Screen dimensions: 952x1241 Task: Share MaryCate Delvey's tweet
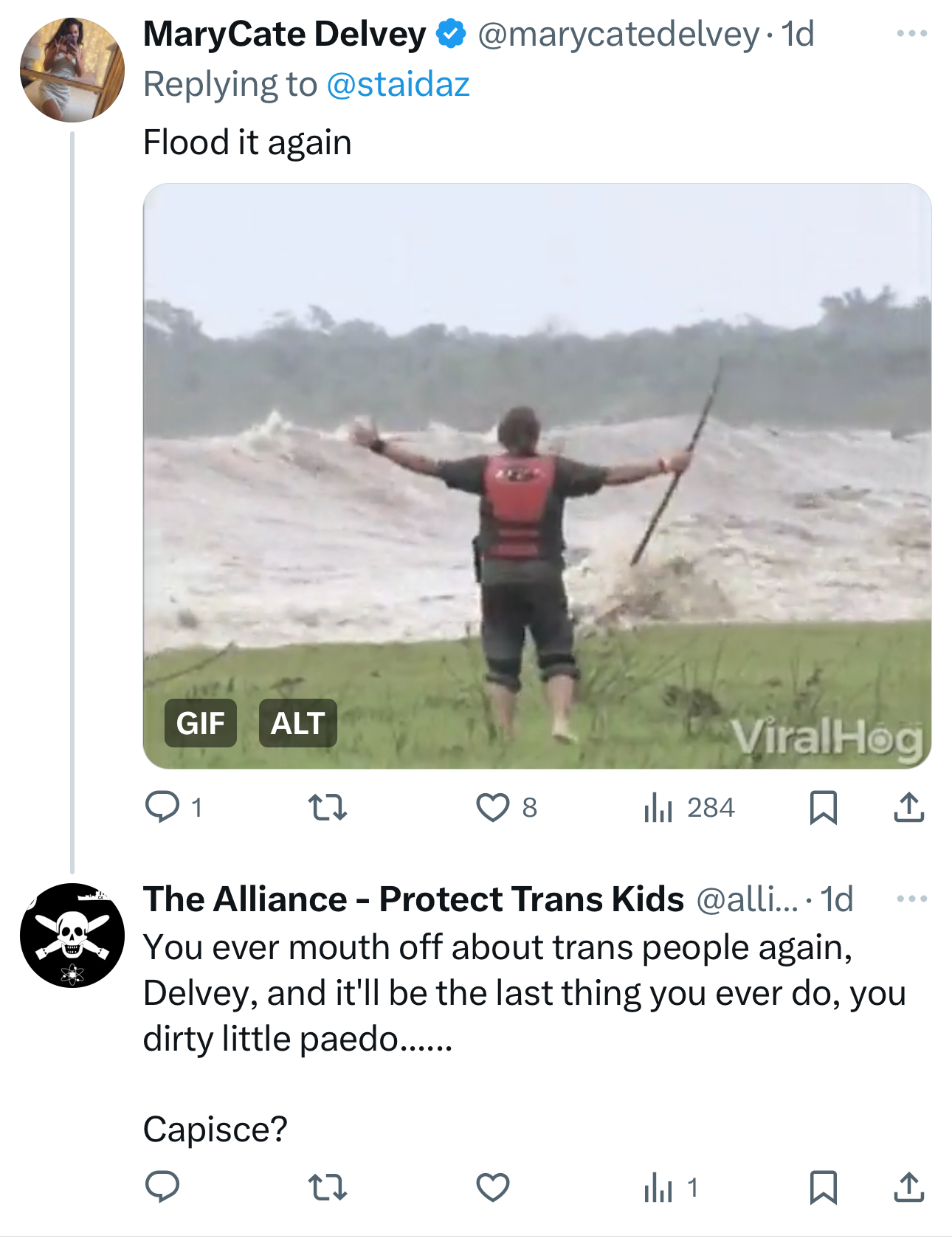(908, 807)
